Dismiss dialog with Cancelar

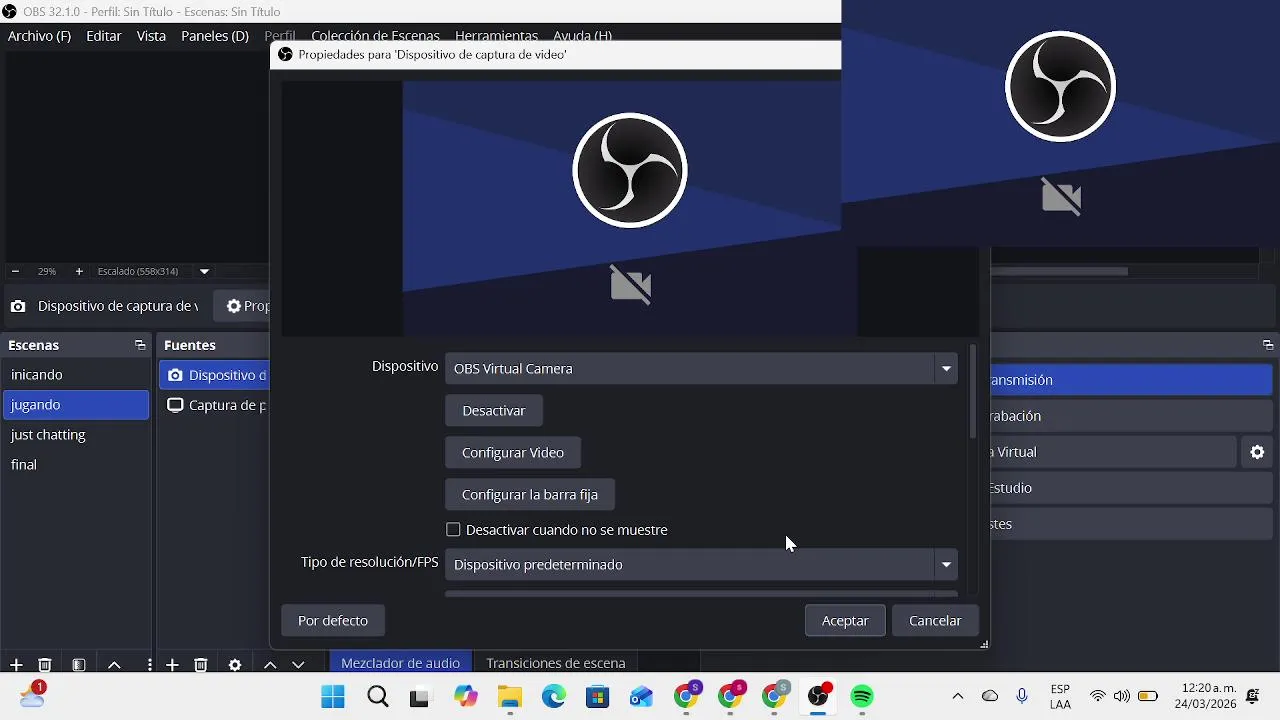[x=935, y=621]
